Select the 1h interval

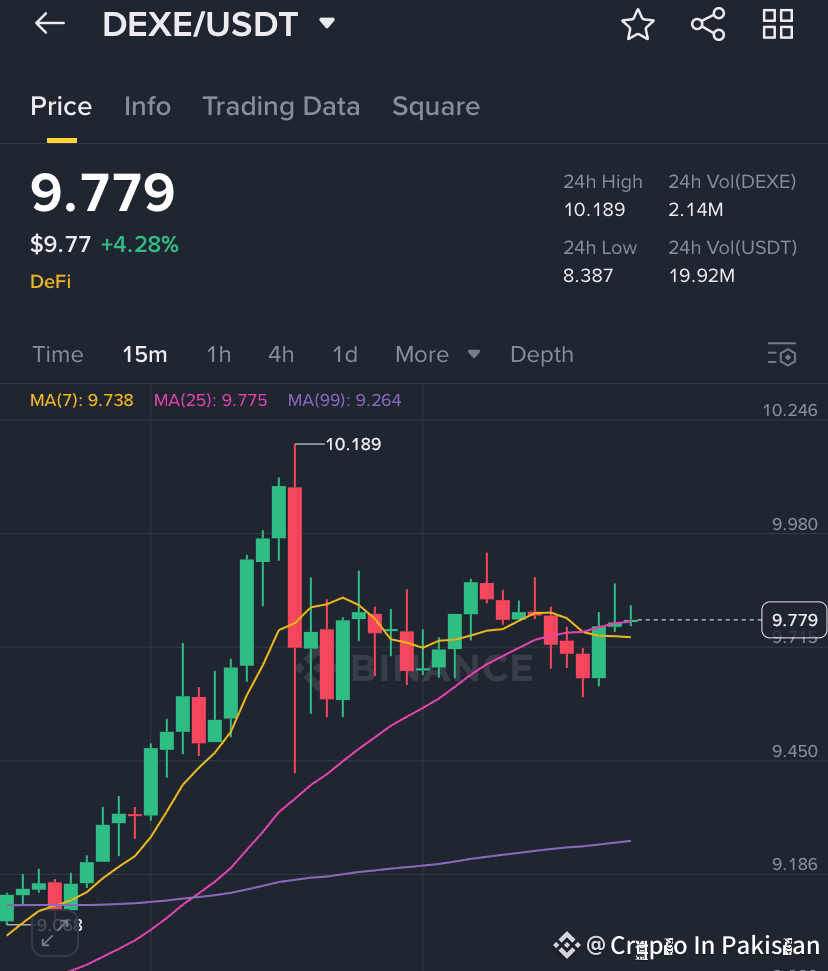[x=219, y=354]
